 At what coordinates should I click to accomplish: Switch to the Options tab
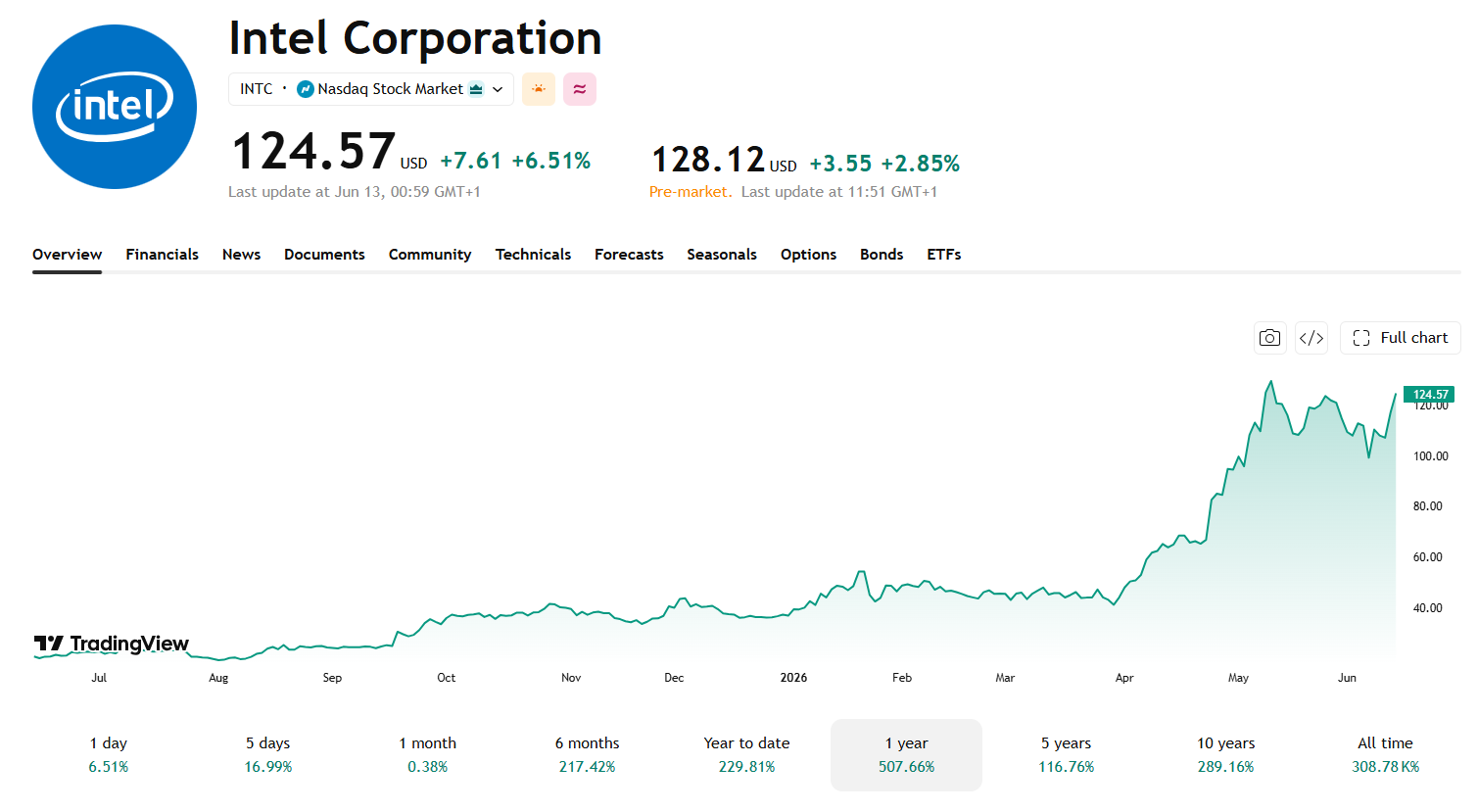808,255
